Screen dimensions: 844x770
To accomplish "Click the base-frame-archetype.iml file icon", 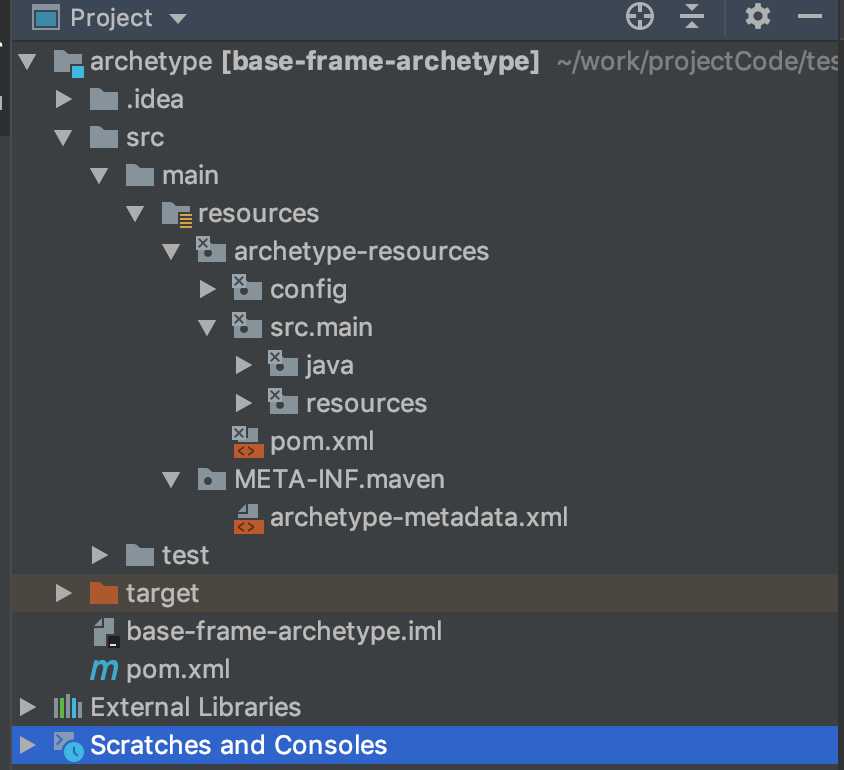I will pyautogui.click(x=105, y=632).
